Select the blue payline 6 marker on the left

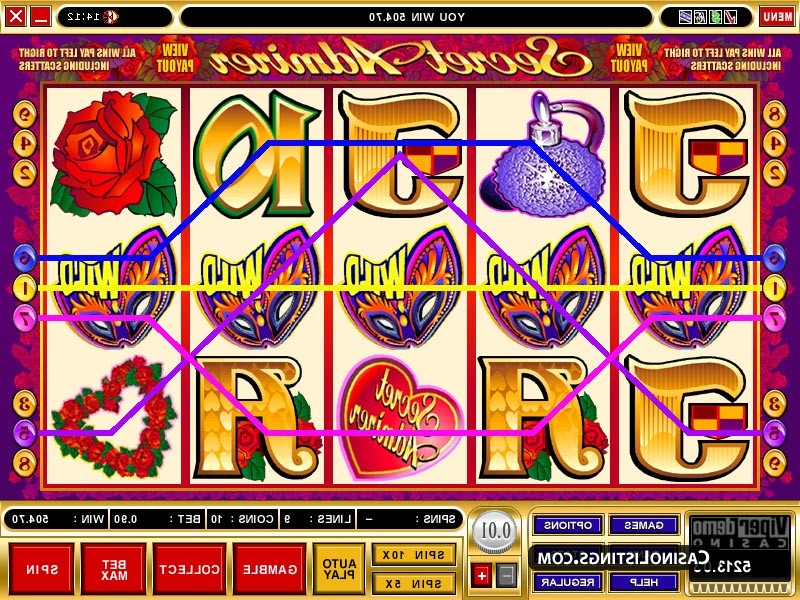[24, 258]
